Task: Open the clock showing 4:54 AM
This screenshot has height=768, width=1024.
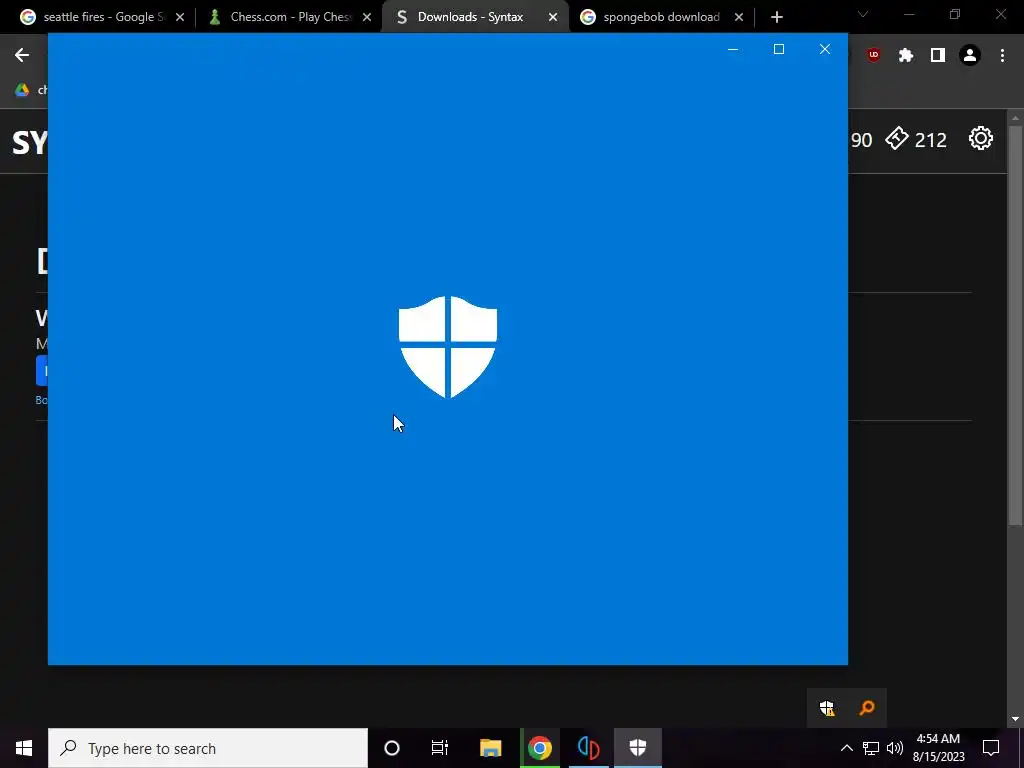Action: tap(938, 748)
